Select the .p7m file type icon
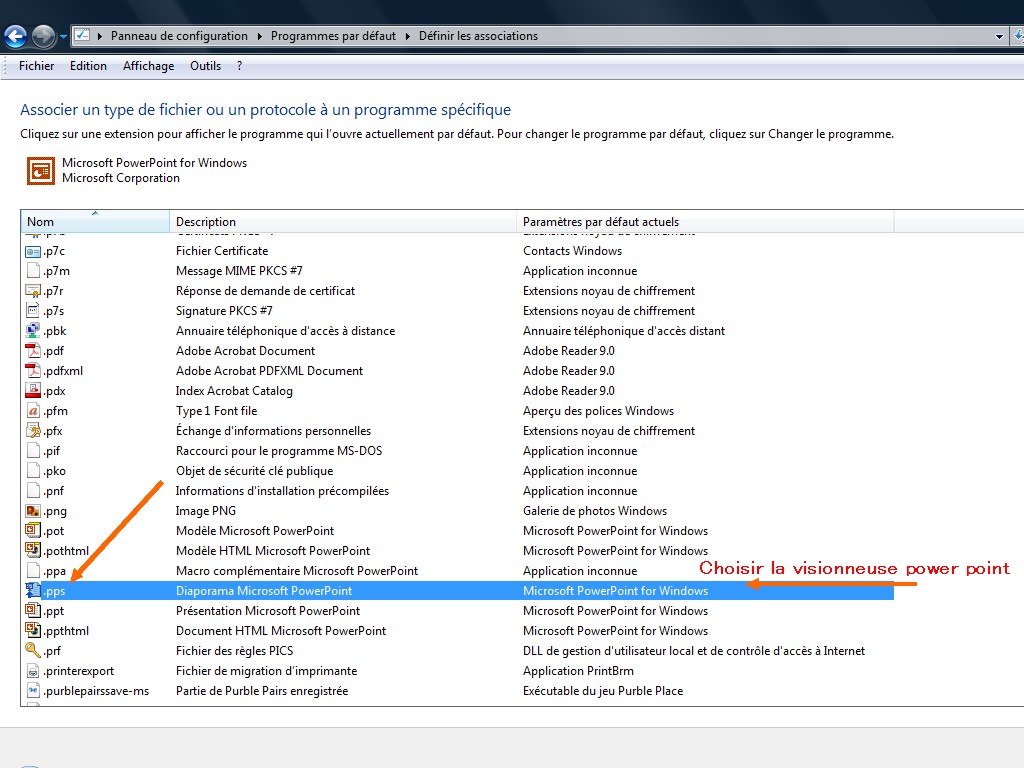 pos(33,270)
